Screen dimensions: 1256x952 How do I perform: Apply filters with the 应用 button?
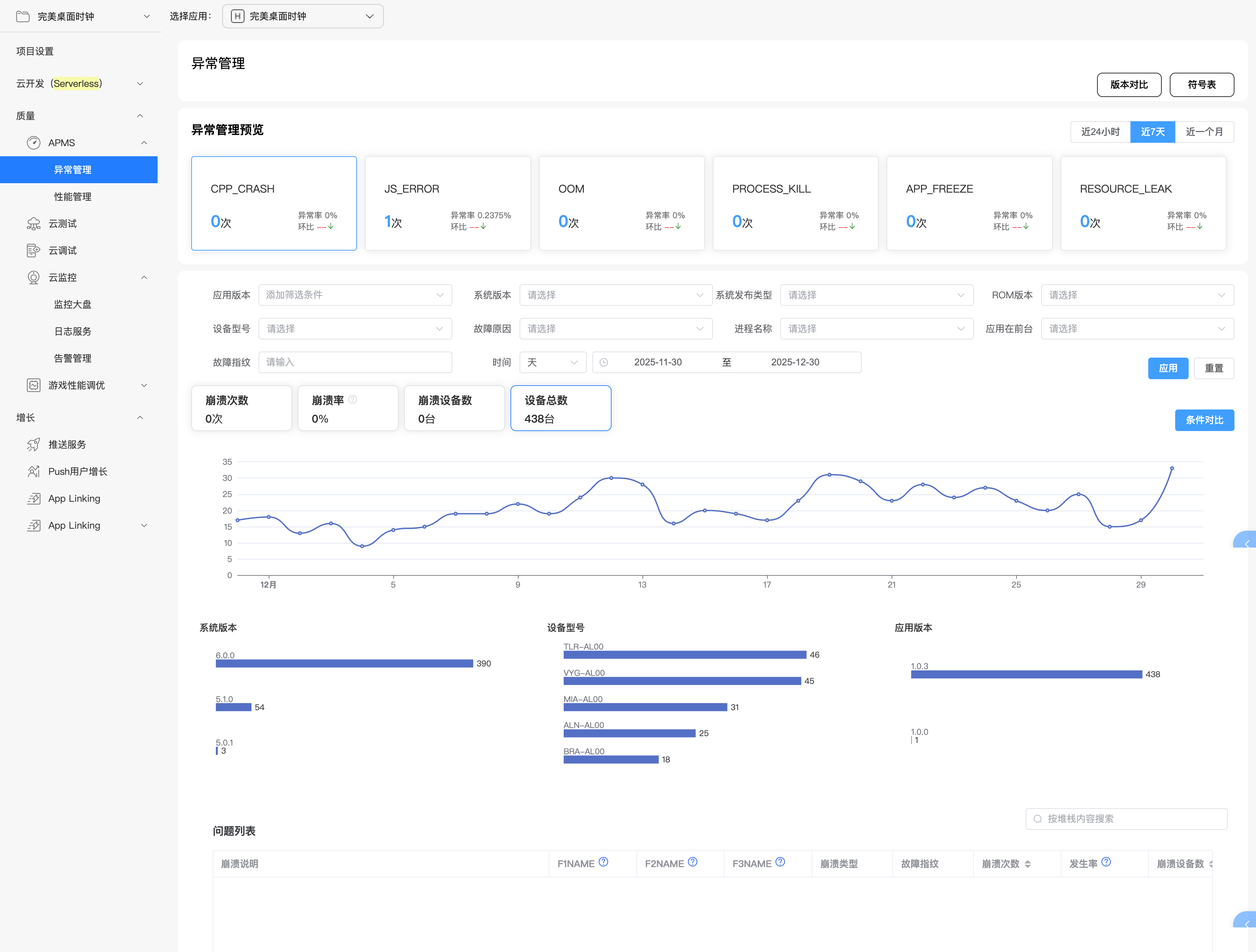1168,368
